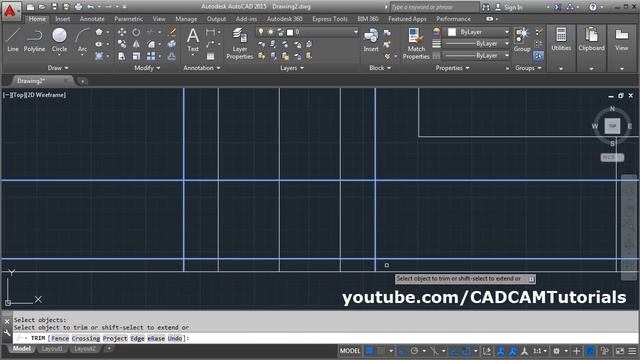Open the Express Tools ribbon tab

(x=329, y=19)
